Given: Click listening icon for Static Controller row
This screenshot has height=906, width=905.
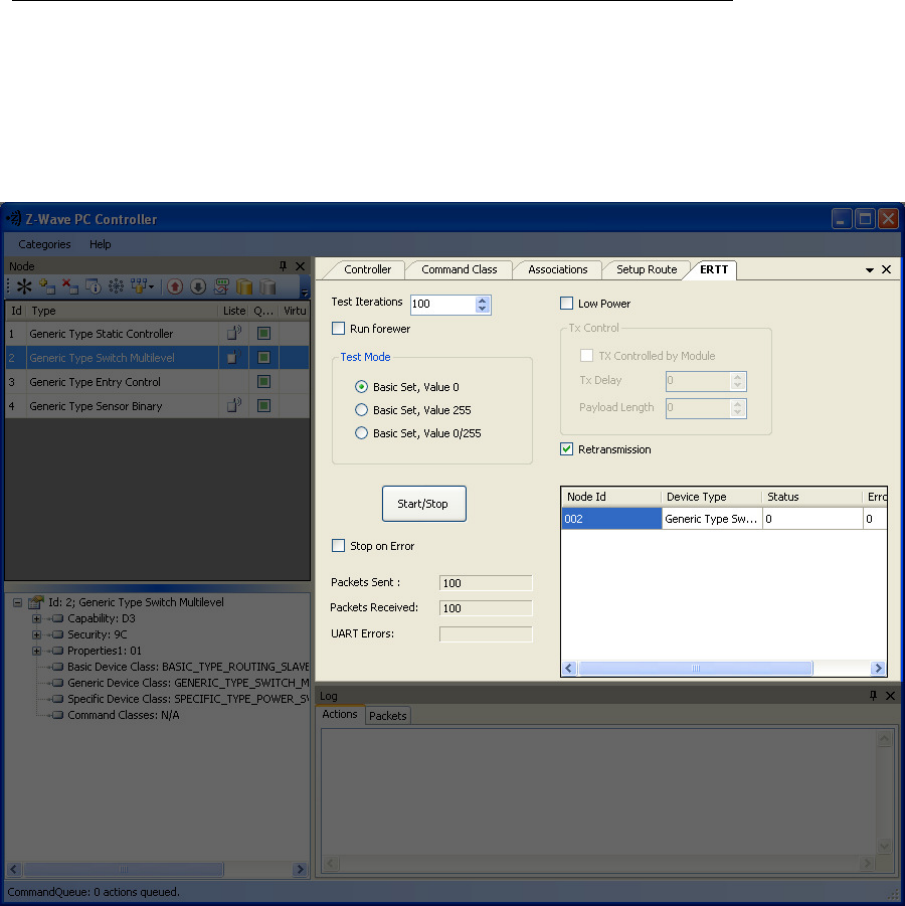Looking at the screenshot, I should tap(233, 333).
